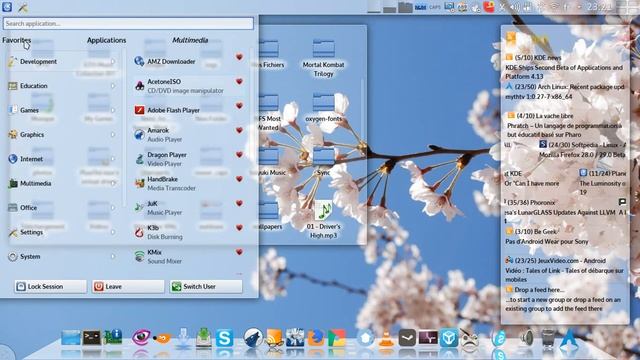The image size is (640, 360).
Task: Click the red tray notification icon
Action: 489,7
